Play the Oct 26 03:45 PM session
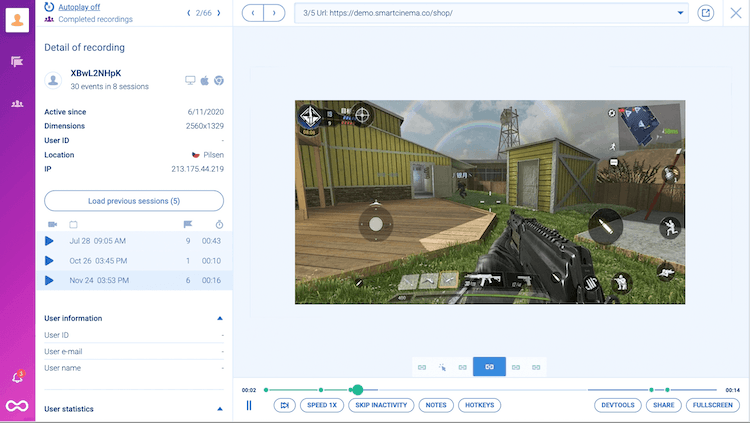The width and height of the screenshot is (750, 423). point(49,261)
